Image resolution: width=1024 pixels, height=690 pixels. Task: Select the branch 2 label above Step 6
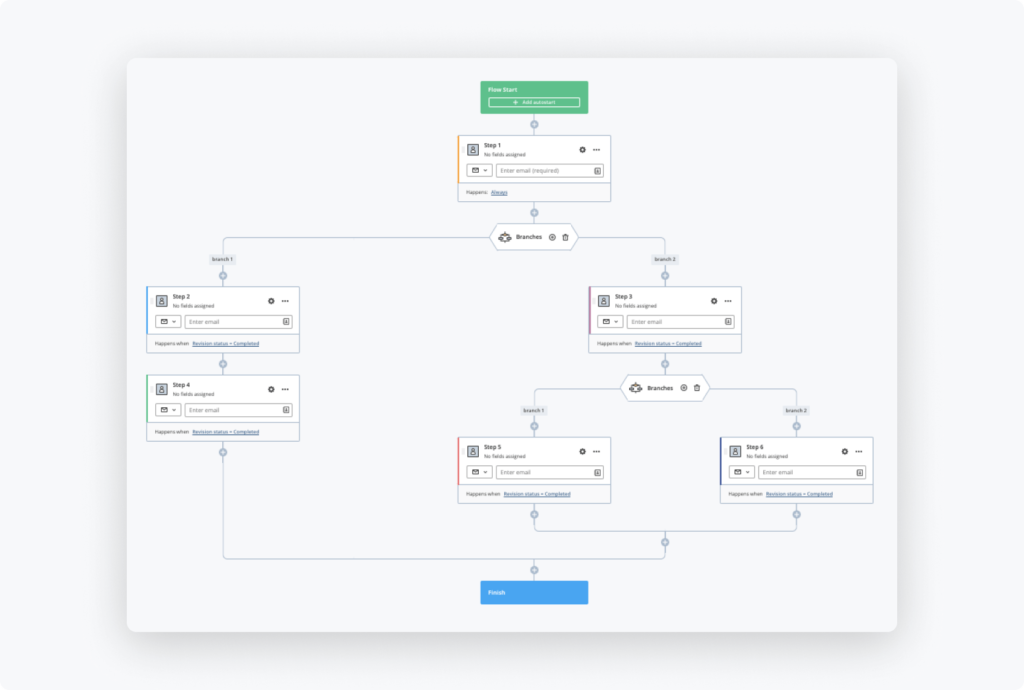(796, 410)
